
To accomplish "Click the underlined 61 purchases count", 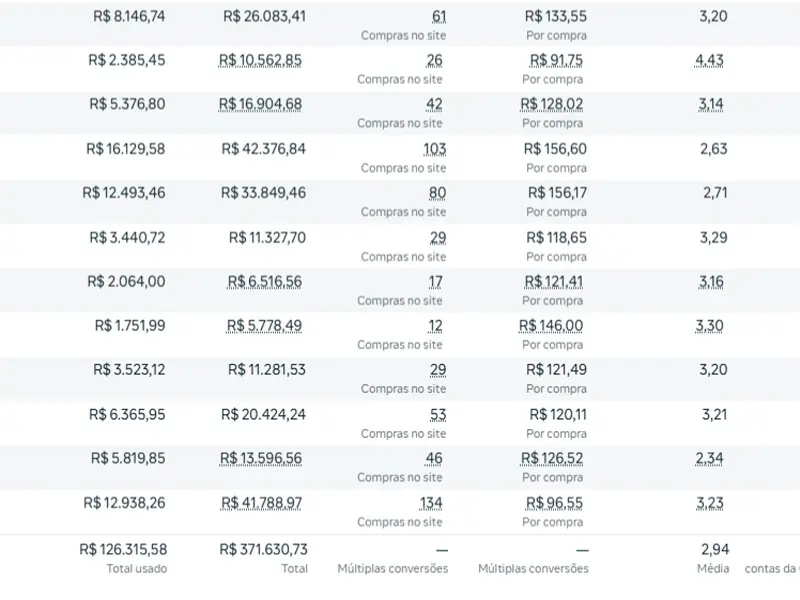I will [x=439, y=17].
